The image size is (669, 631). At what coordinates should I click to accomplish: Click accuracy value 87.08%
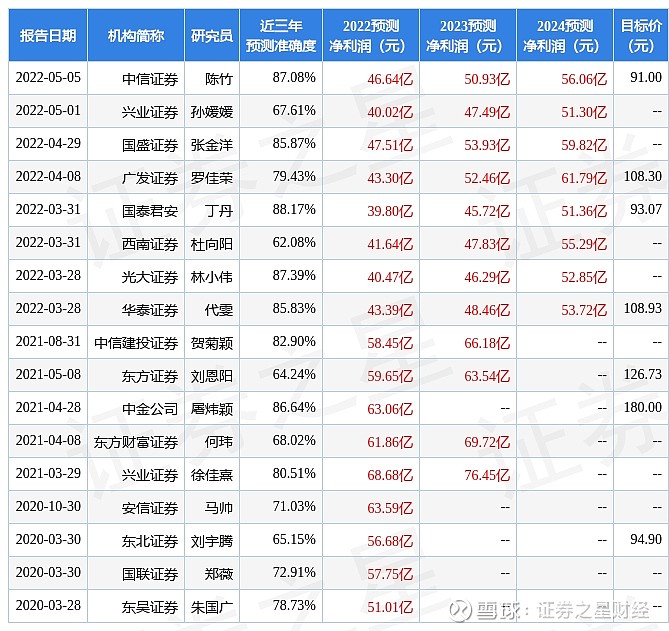pos(294,78)
